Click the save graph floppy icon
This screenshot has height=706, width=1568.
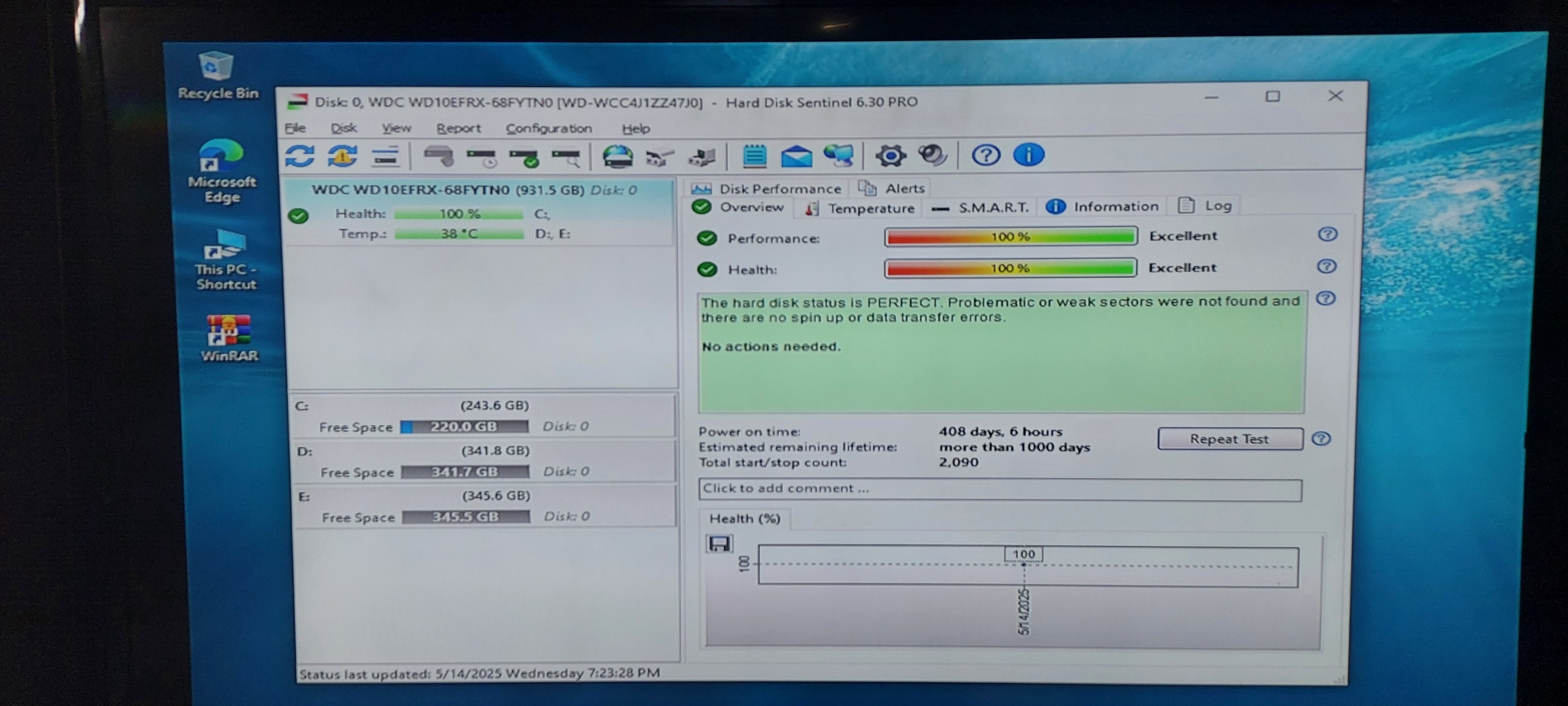[x=719, y=544]
